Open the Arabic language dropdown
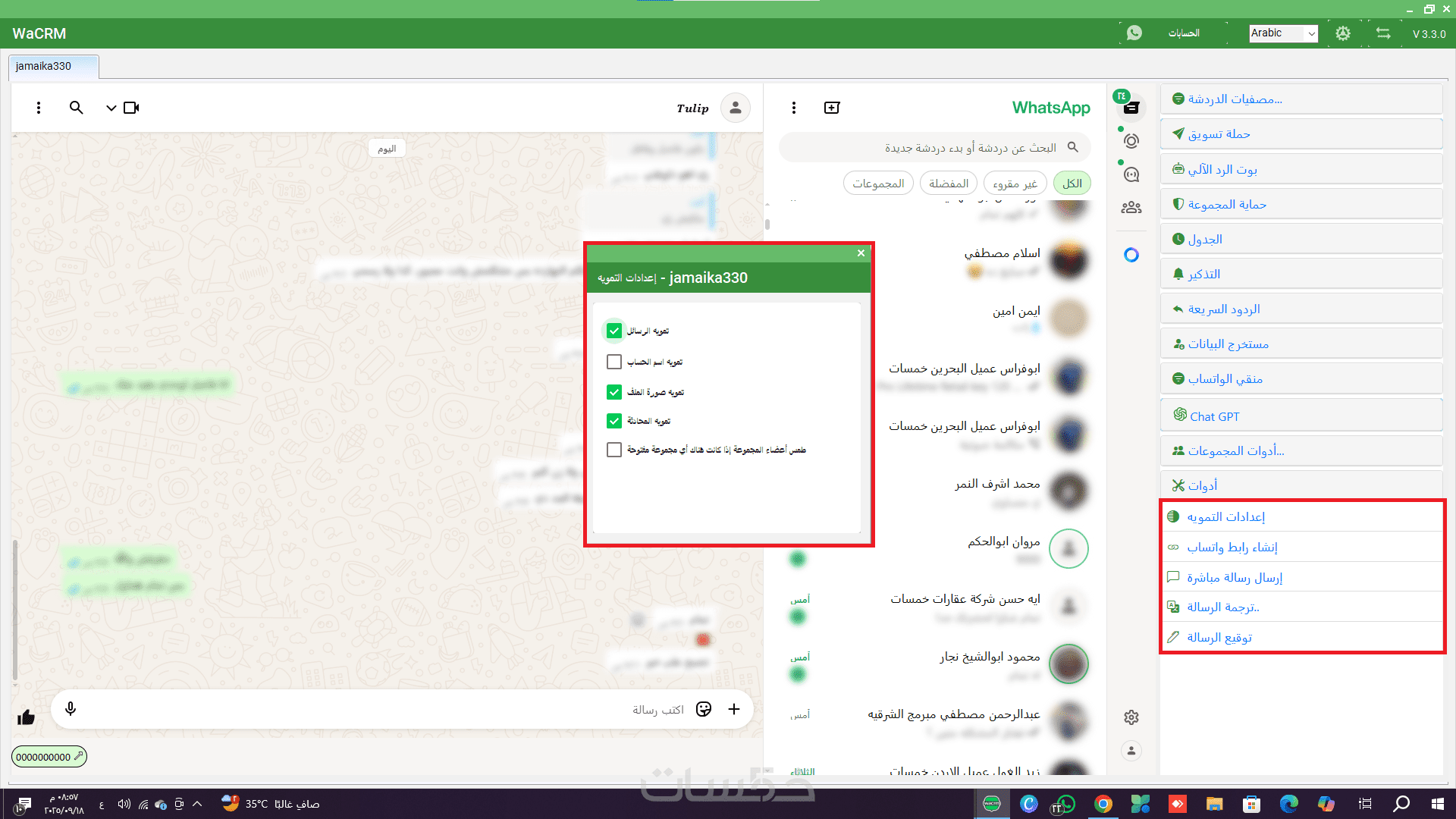This screenshot has height=819, width=1456. 1283,33
